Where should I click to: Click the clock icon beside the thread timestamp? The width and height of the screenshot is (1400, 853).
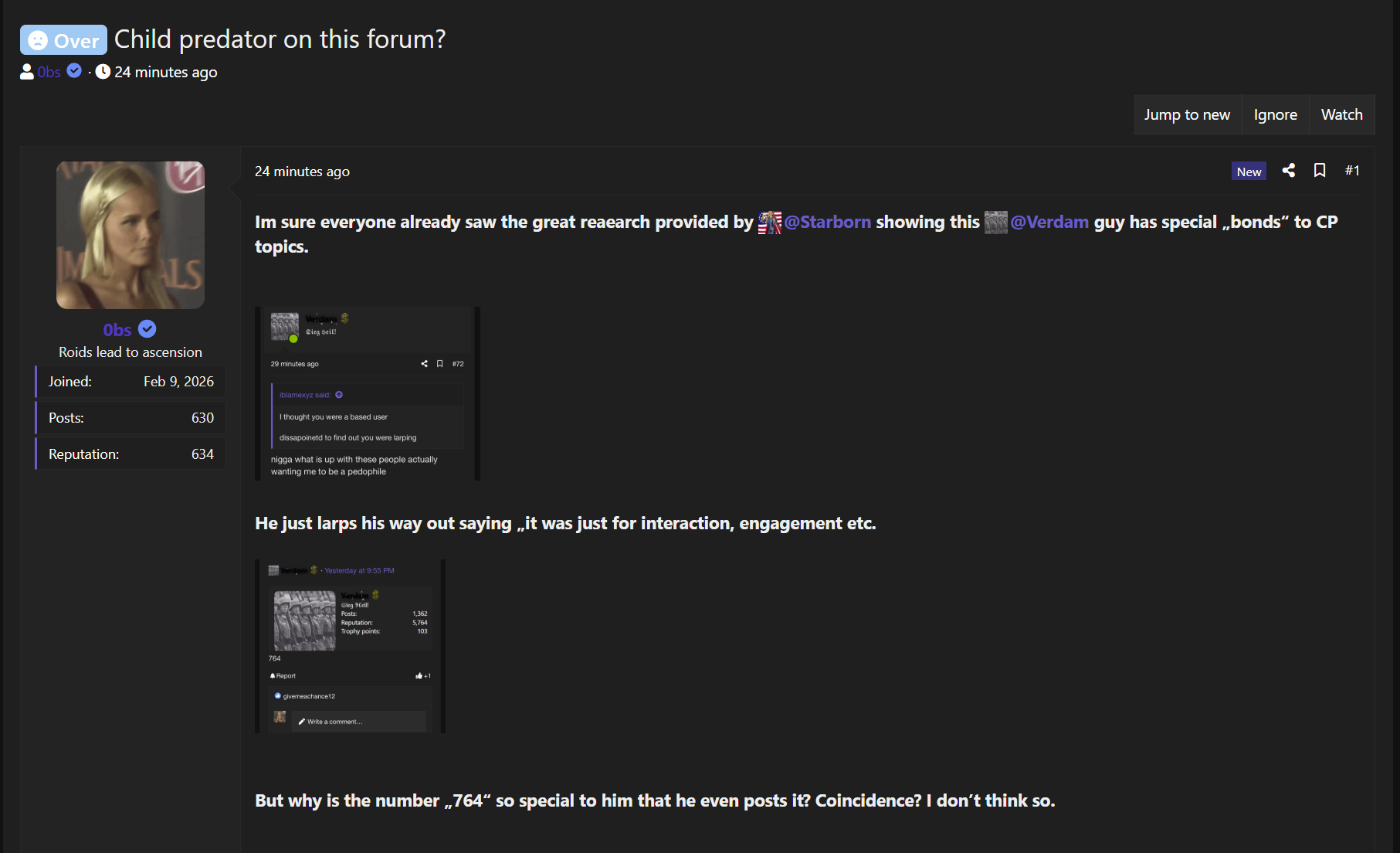click(x=102, y=72)
